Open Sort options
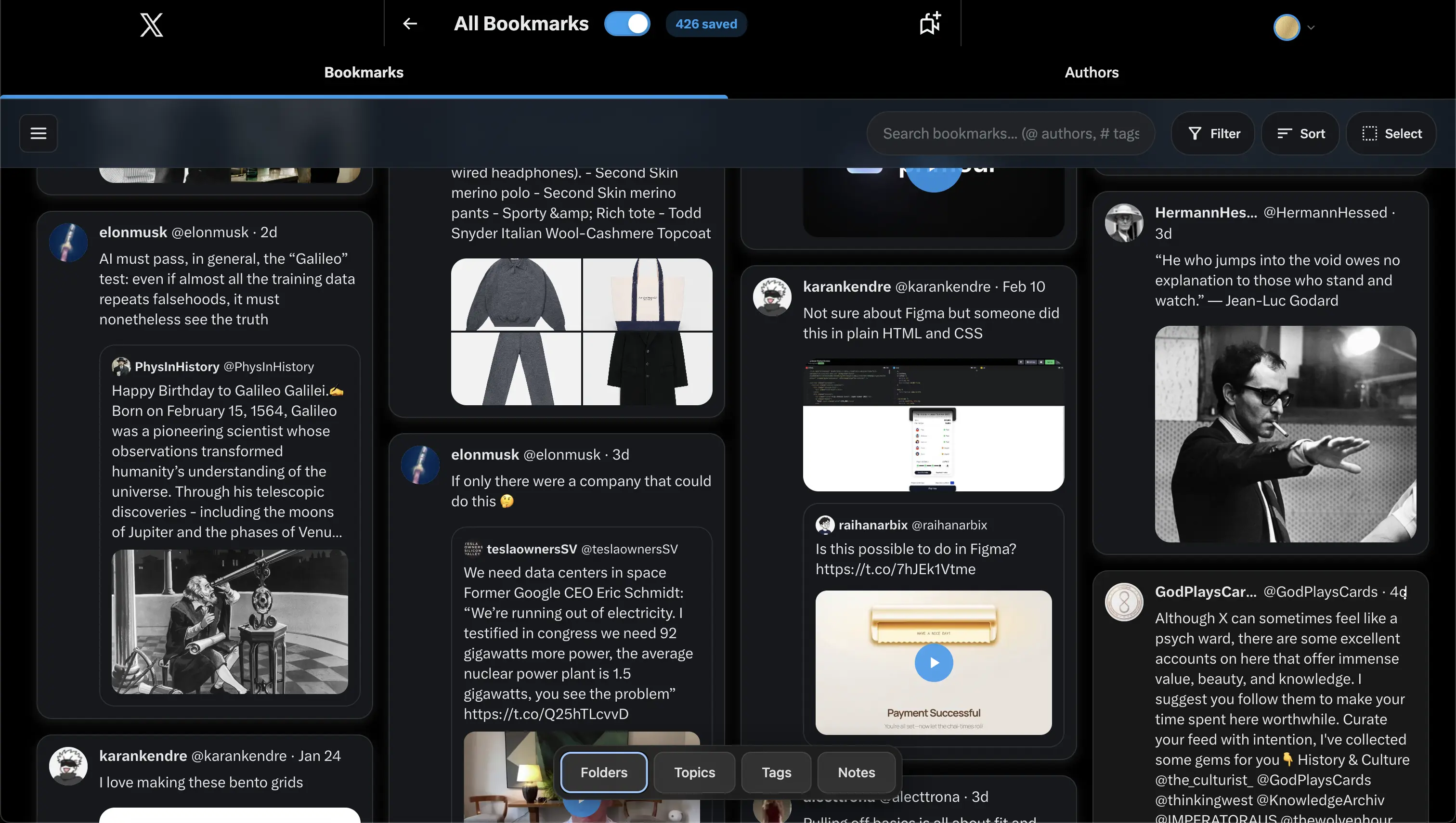The width and height of the screenshot is (1456, 823). coord(1300,133)
